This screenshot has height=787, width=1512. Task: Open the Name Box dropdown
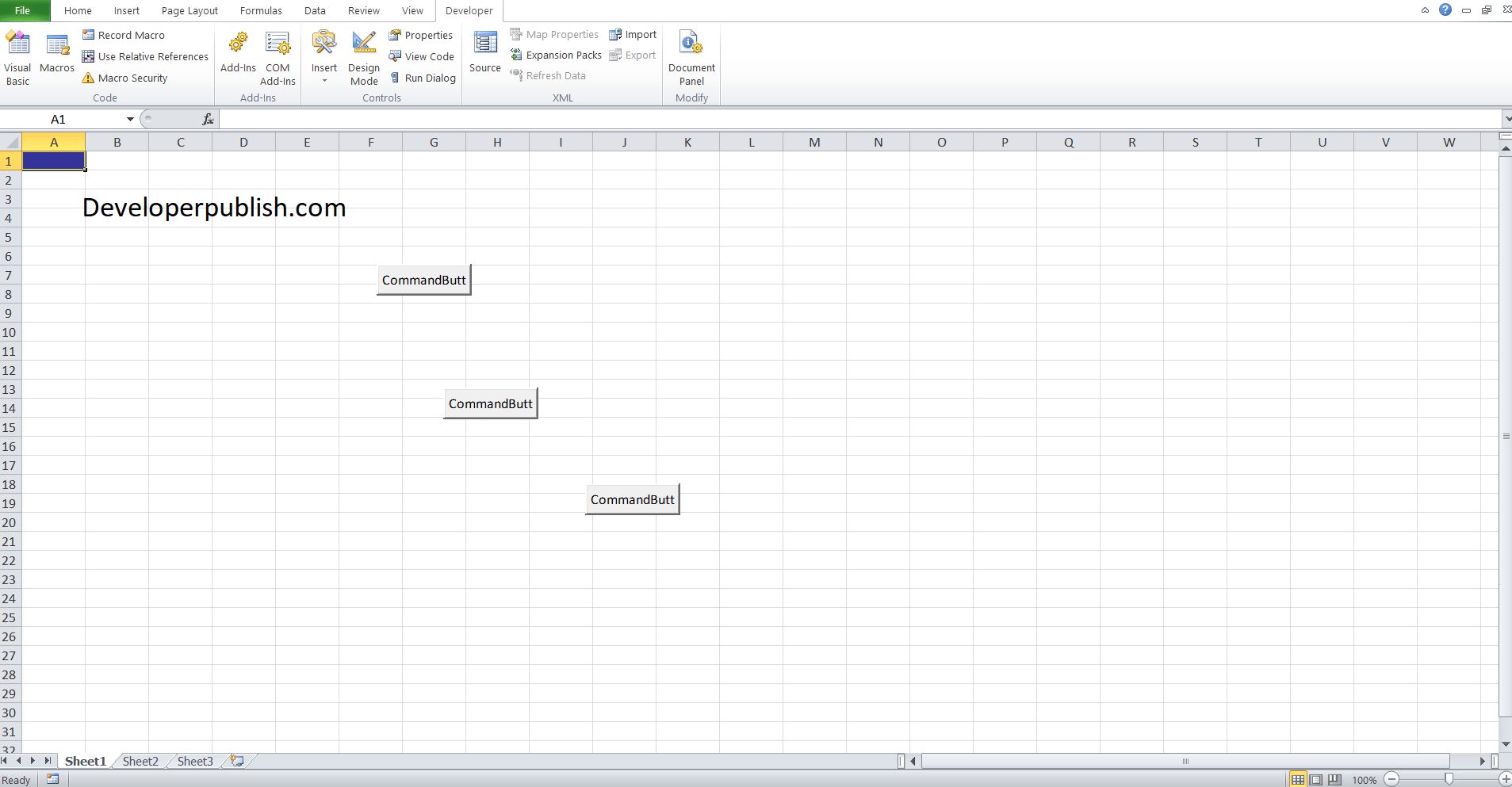pyautogui.click(x=129, y=119)
